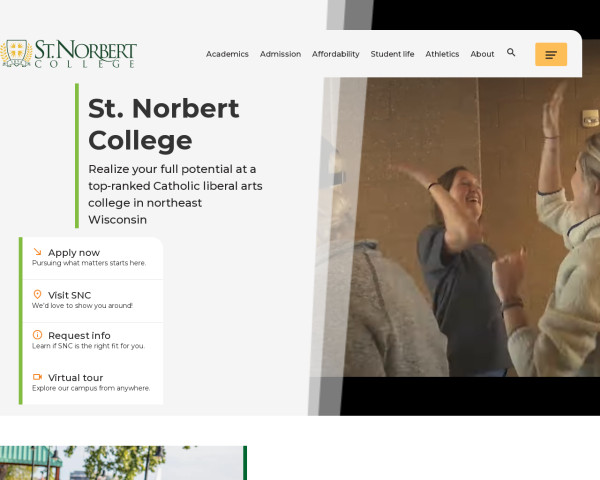Go to the Visit SNC link
The height and width of the screenshot is (480, 600).
point(69,295)
